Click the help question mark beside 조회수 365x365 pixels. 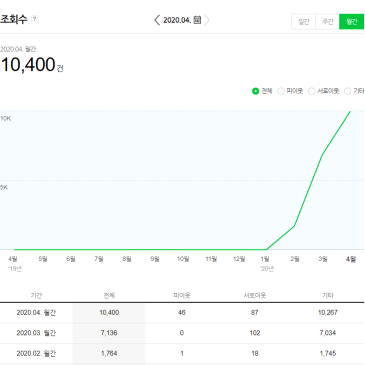[35, 19]
